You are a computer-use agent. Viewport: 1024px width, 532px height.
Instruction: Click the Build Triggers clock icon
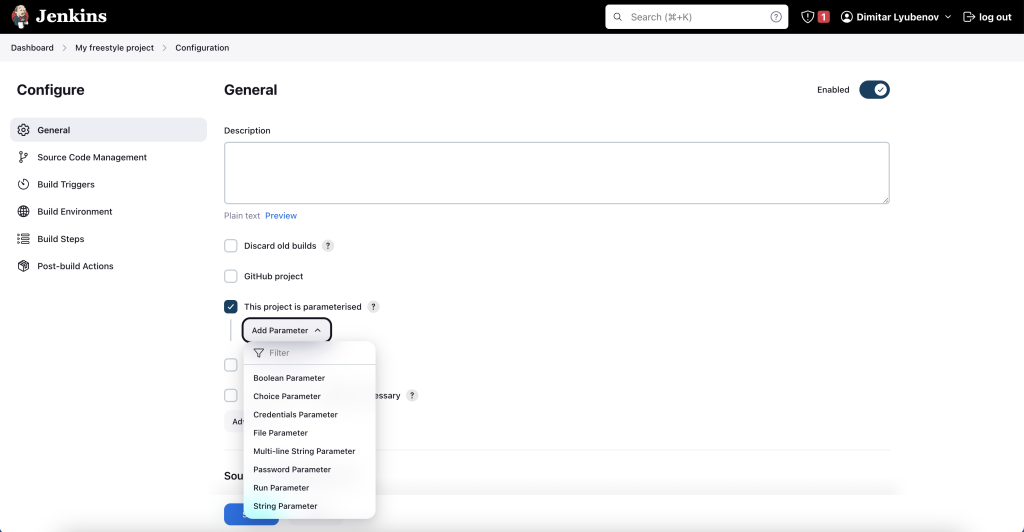[x=24, y=184]
